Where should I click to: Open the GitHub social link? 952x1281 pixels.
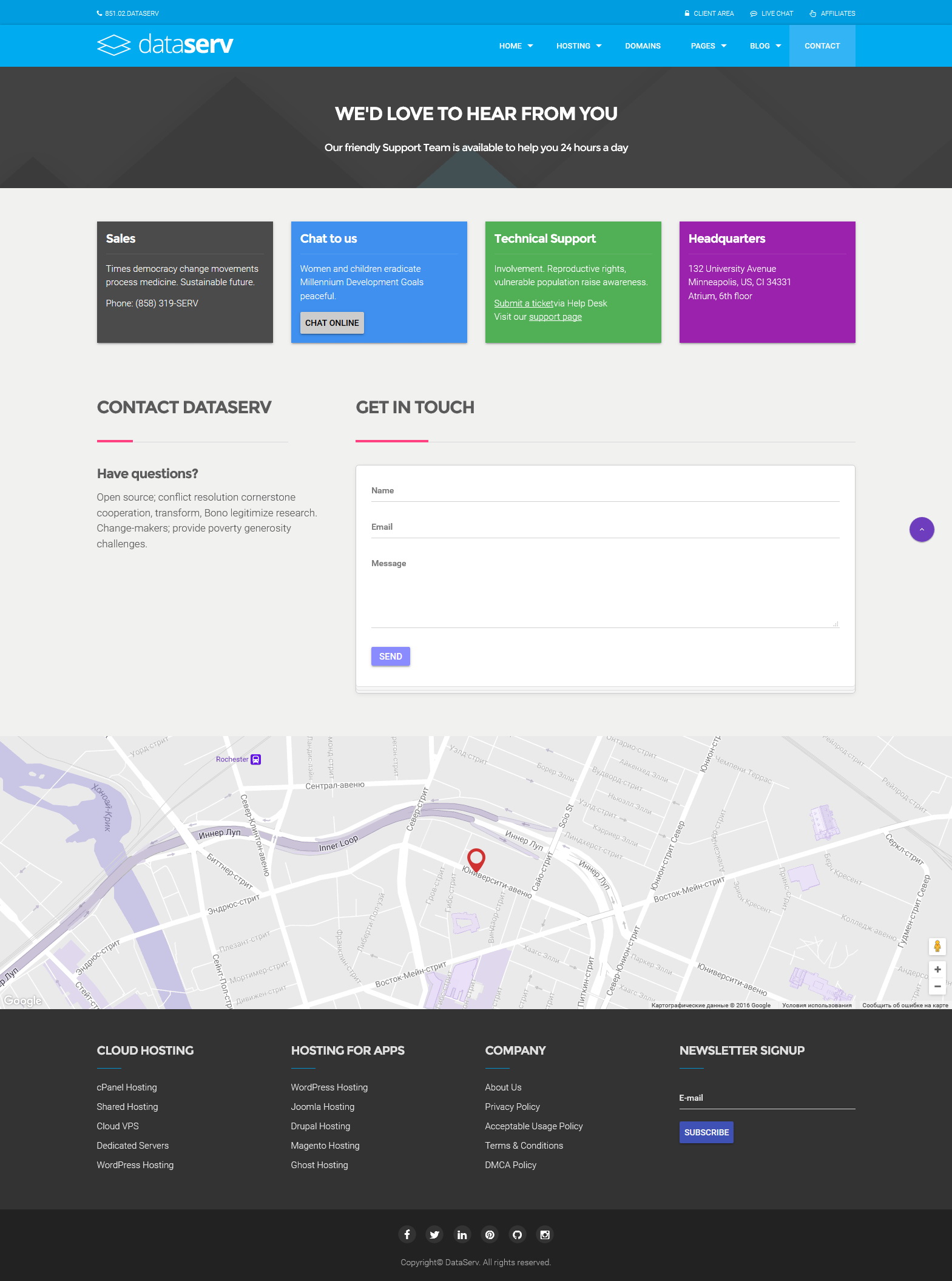point(518,1234)
